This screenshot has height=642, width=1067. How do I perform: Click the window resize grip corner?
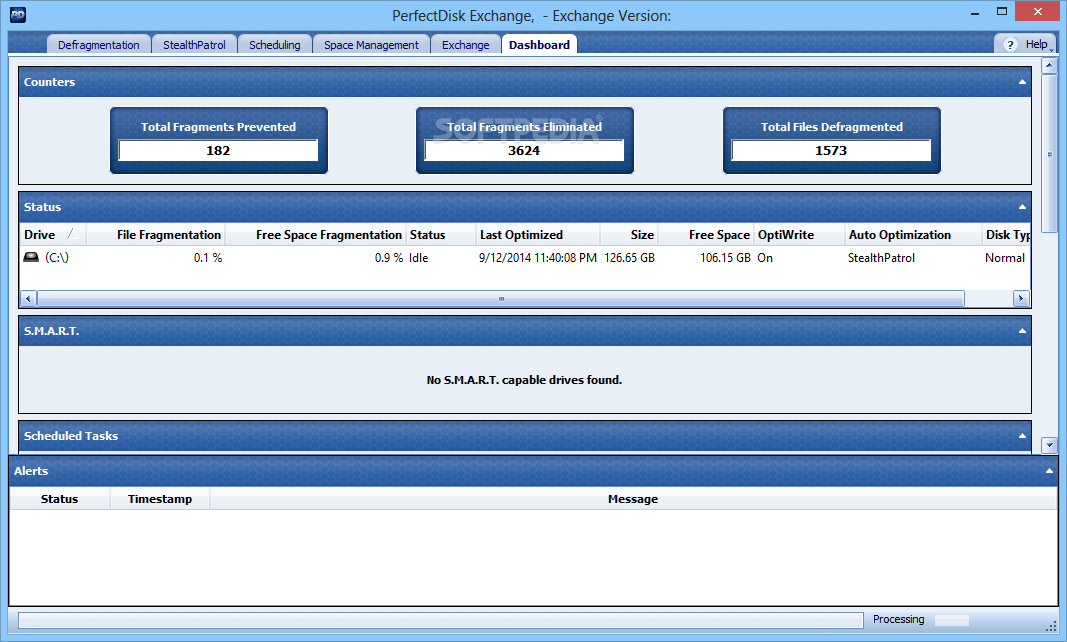[1051, 627]
